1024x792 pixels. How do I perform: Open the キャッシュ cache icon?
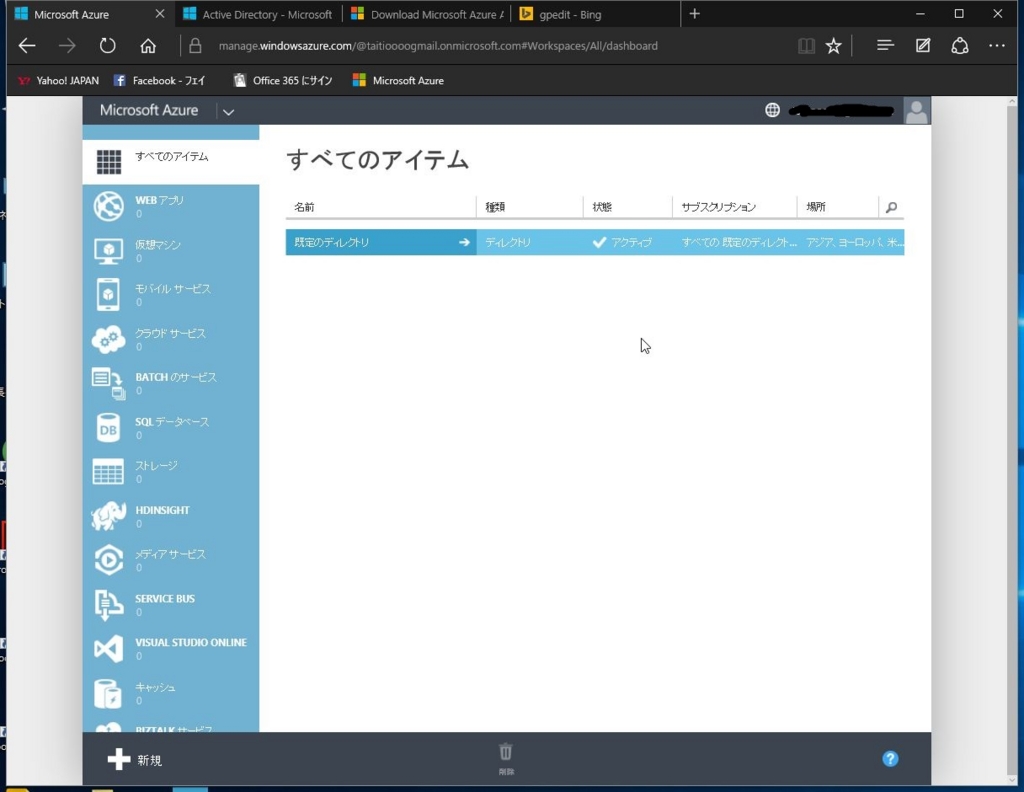pos(108,693)
